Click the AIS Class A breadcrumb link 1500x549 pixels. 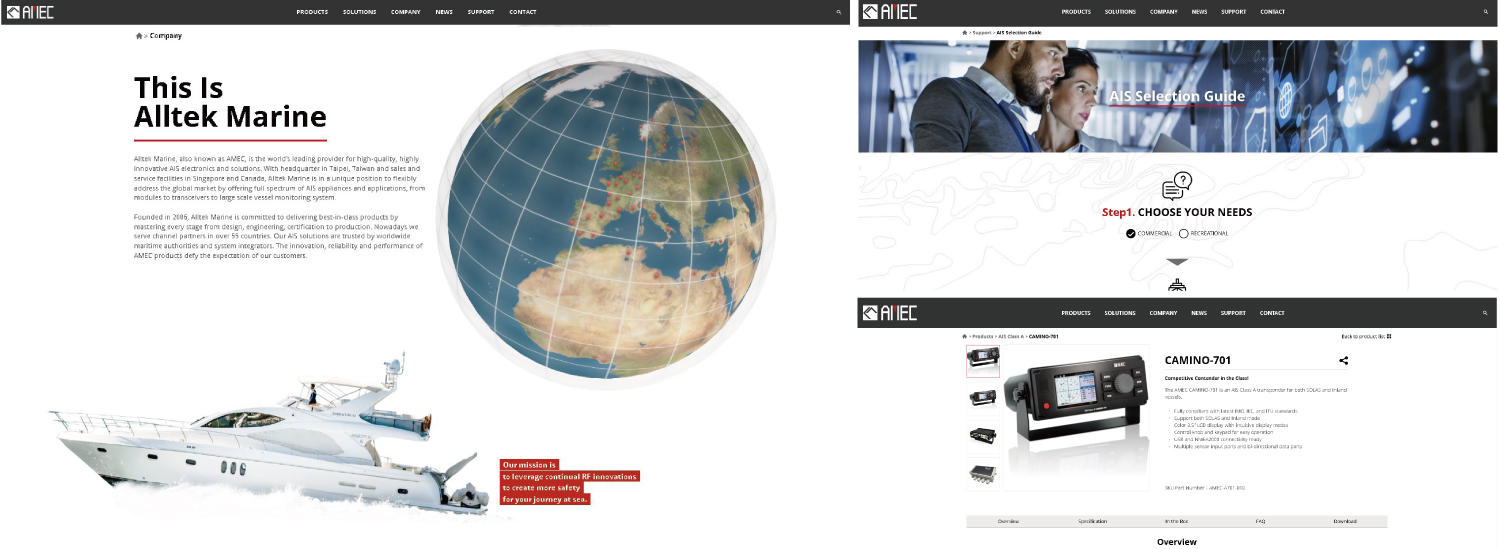[x=1010, y=336]
